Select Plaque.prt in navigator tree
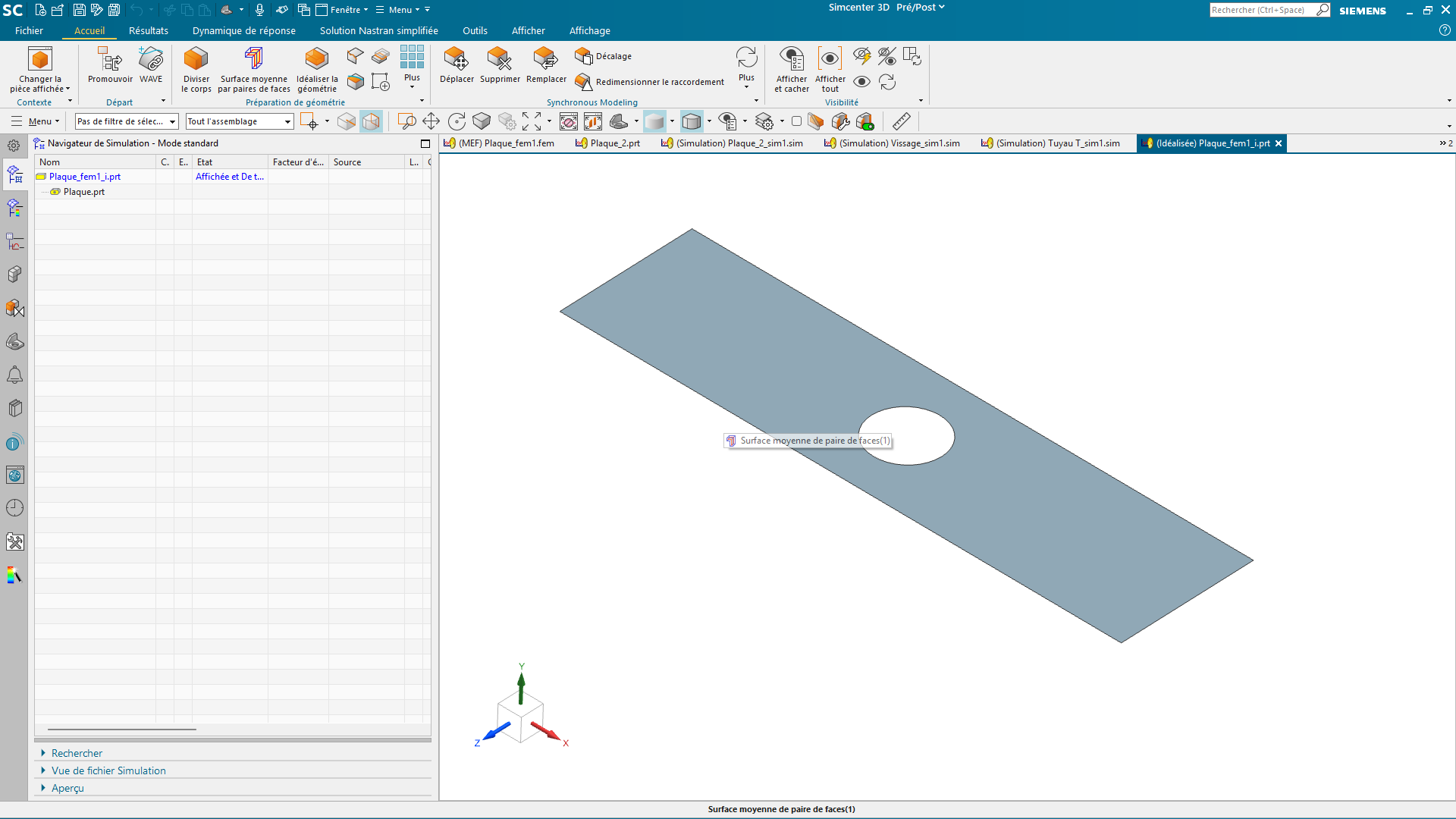1456x819 pixels. [84, 192]
